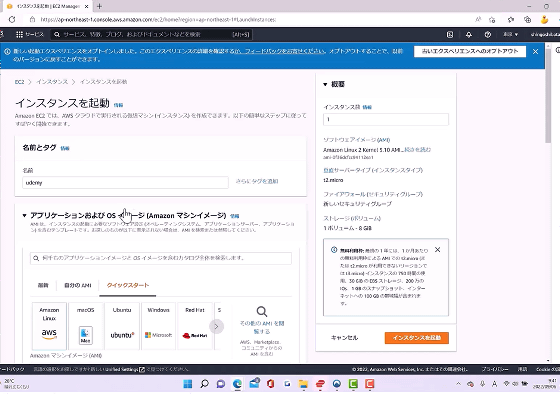Select the Ubuntu AMI tile

pos(122,326)
